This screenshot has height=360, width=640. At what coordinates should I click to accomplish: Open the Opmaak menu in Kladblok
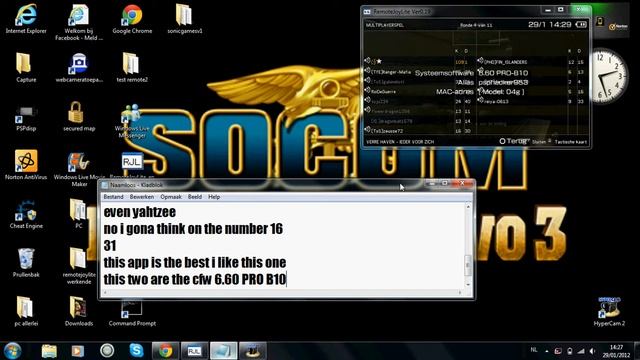(x=171, y=197)
